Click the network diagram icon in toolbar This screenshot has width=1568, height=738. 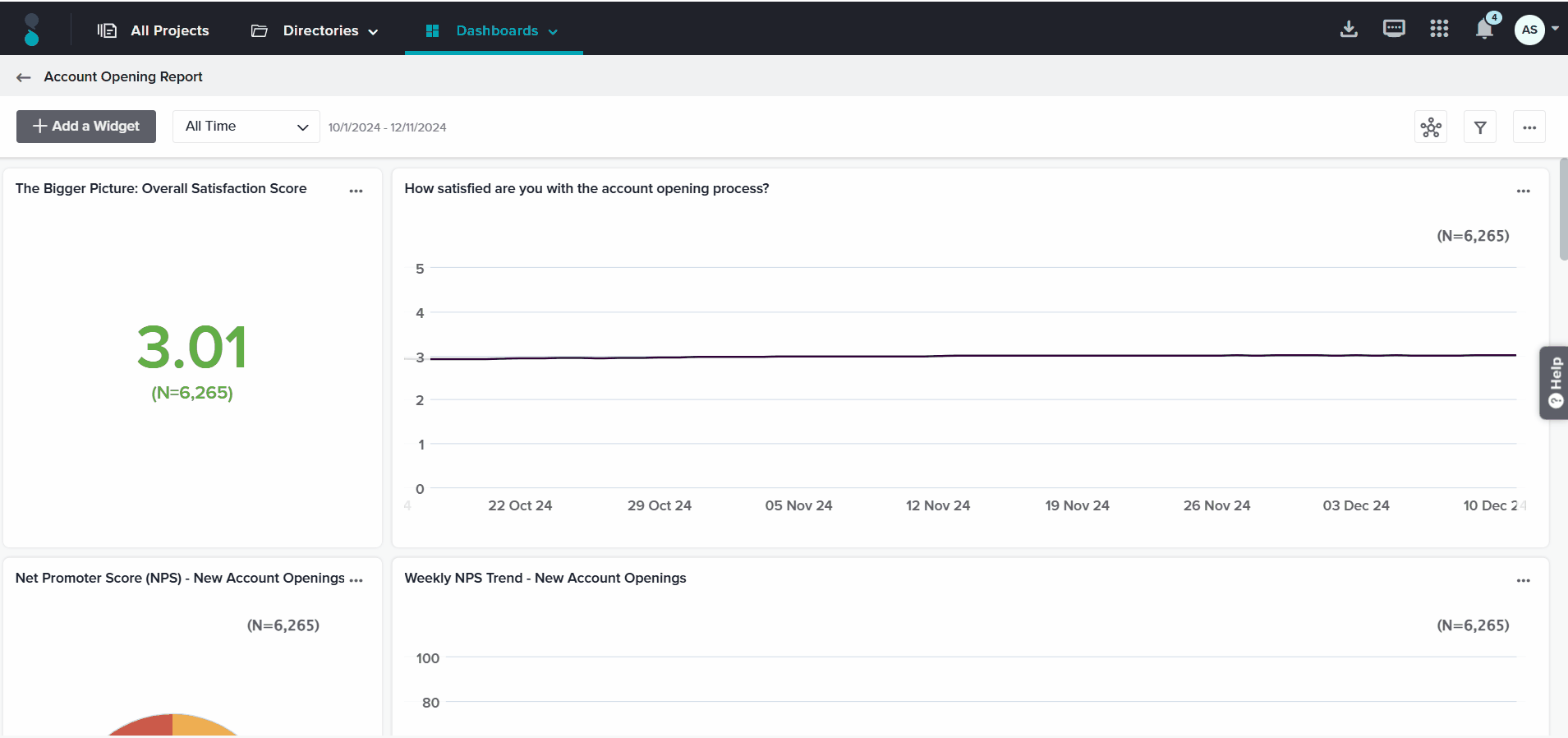(1431, 127)
